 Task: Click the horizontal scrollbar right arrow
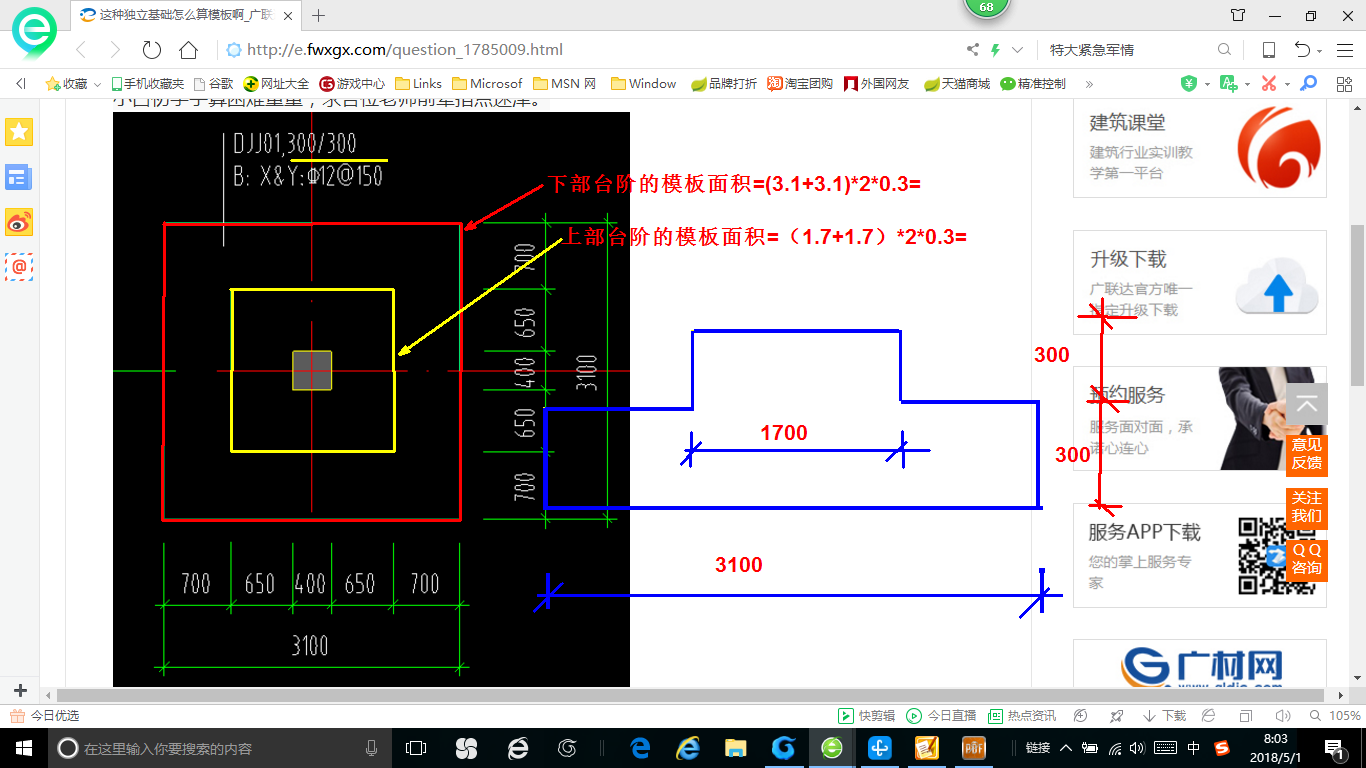pos(1341,694)
